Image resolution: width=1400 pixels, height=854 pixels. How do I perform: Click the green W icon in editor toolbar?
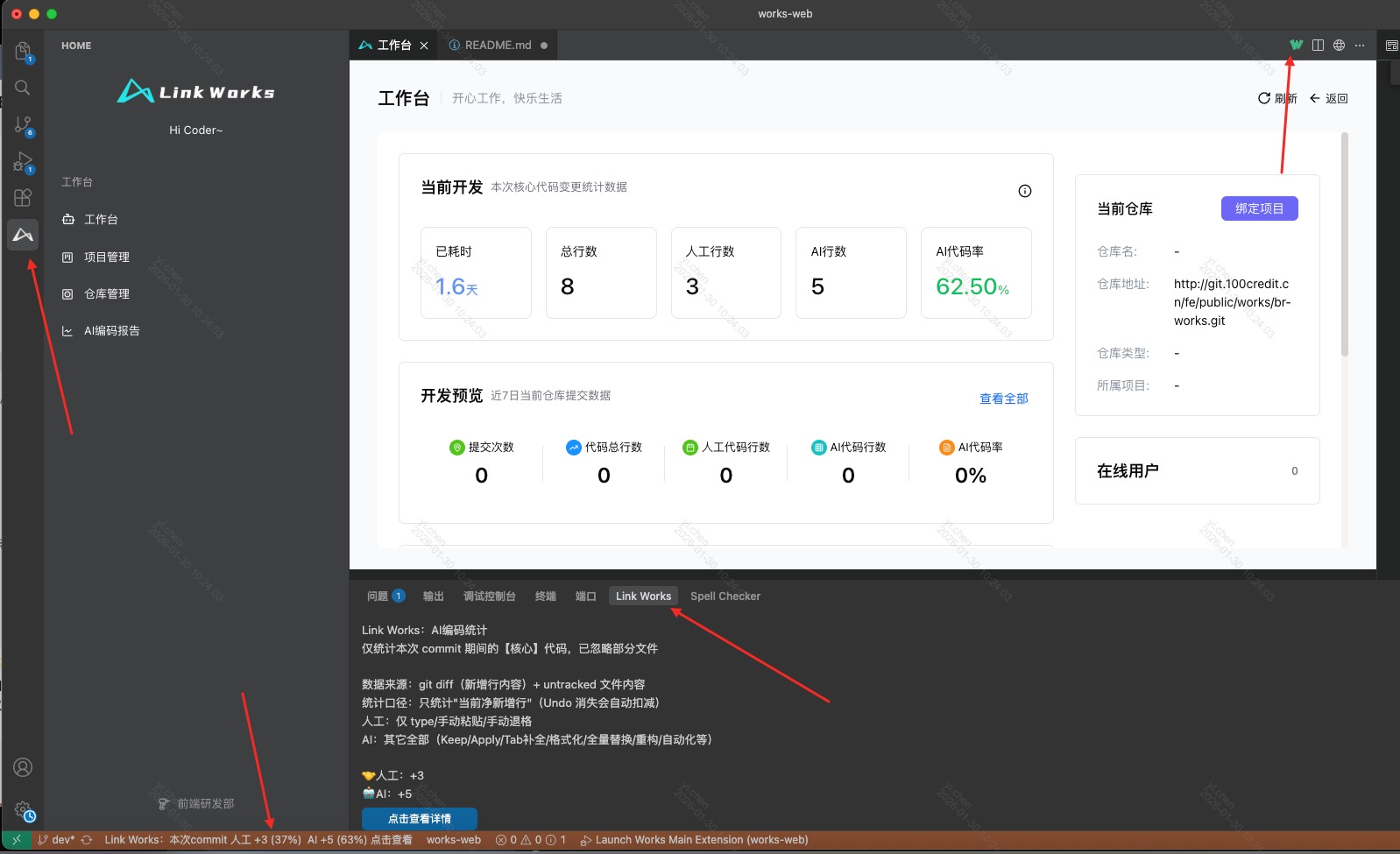(1297, 45)
